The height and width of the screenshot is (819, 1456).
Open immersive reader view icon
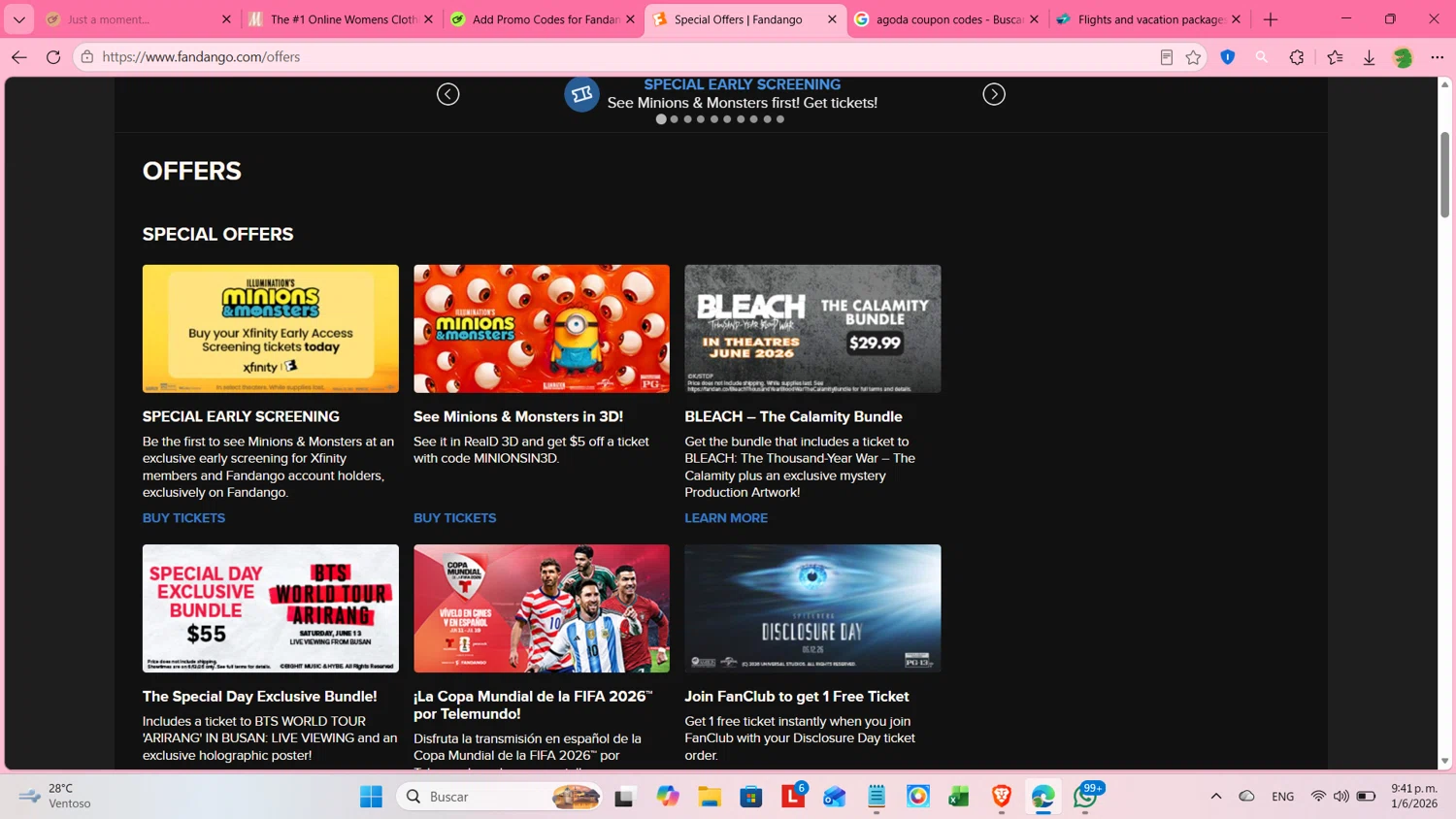1167,57
